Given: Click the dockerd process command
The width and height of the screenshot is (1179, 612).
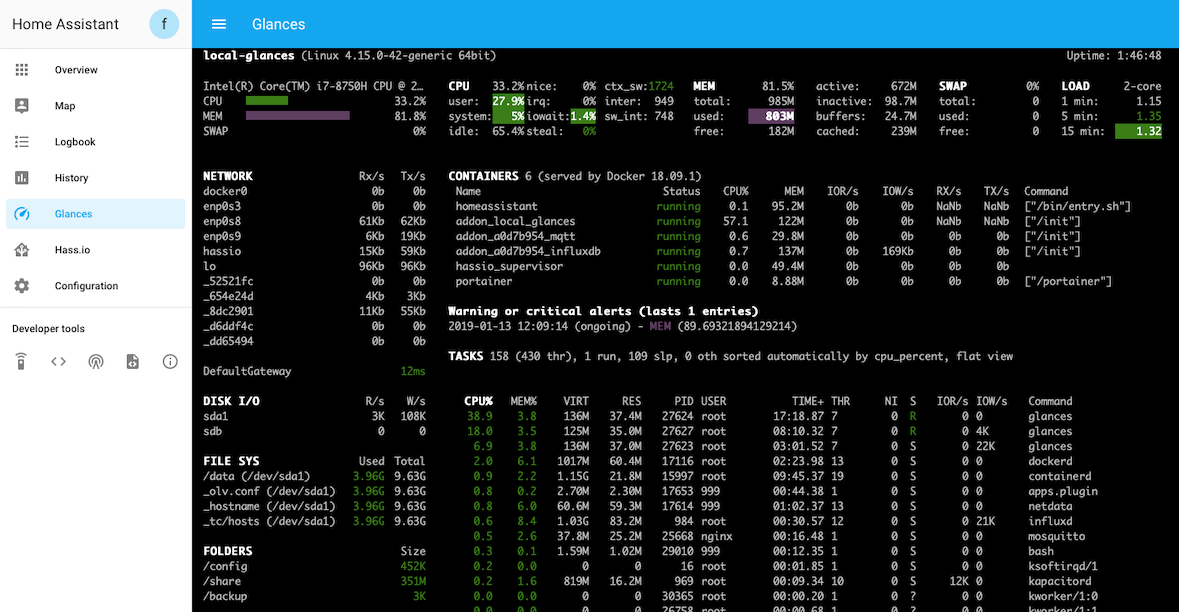Looking at the screenshot, I should pyautogui.click(x=1050, y=462).
